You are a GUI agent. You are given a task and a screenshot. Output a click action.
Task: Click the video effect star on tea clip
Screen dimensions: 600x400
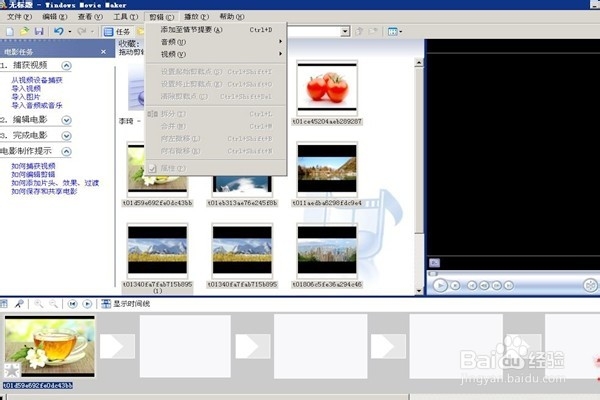pyautogui.click(x=12, y=370)
